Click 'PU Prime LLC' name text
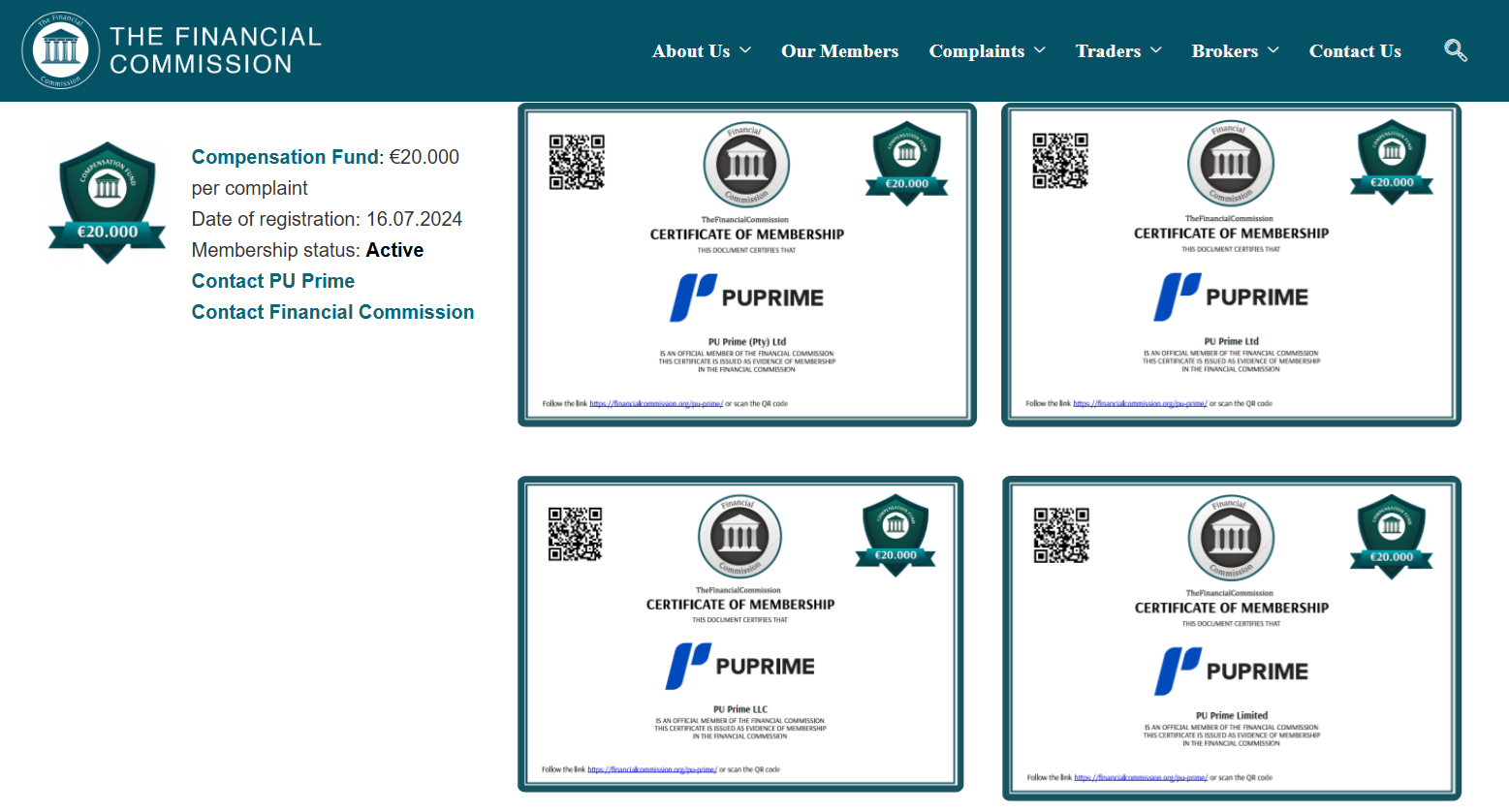This screenshot has width=1509, height=812. click(739, 709)
